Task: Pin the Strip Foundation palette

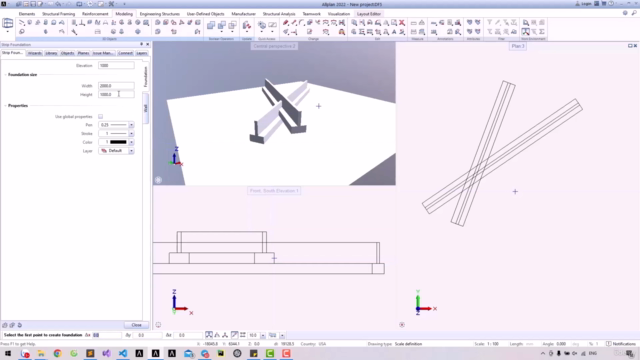Action: pyautogui.click(x=142, y=44)
